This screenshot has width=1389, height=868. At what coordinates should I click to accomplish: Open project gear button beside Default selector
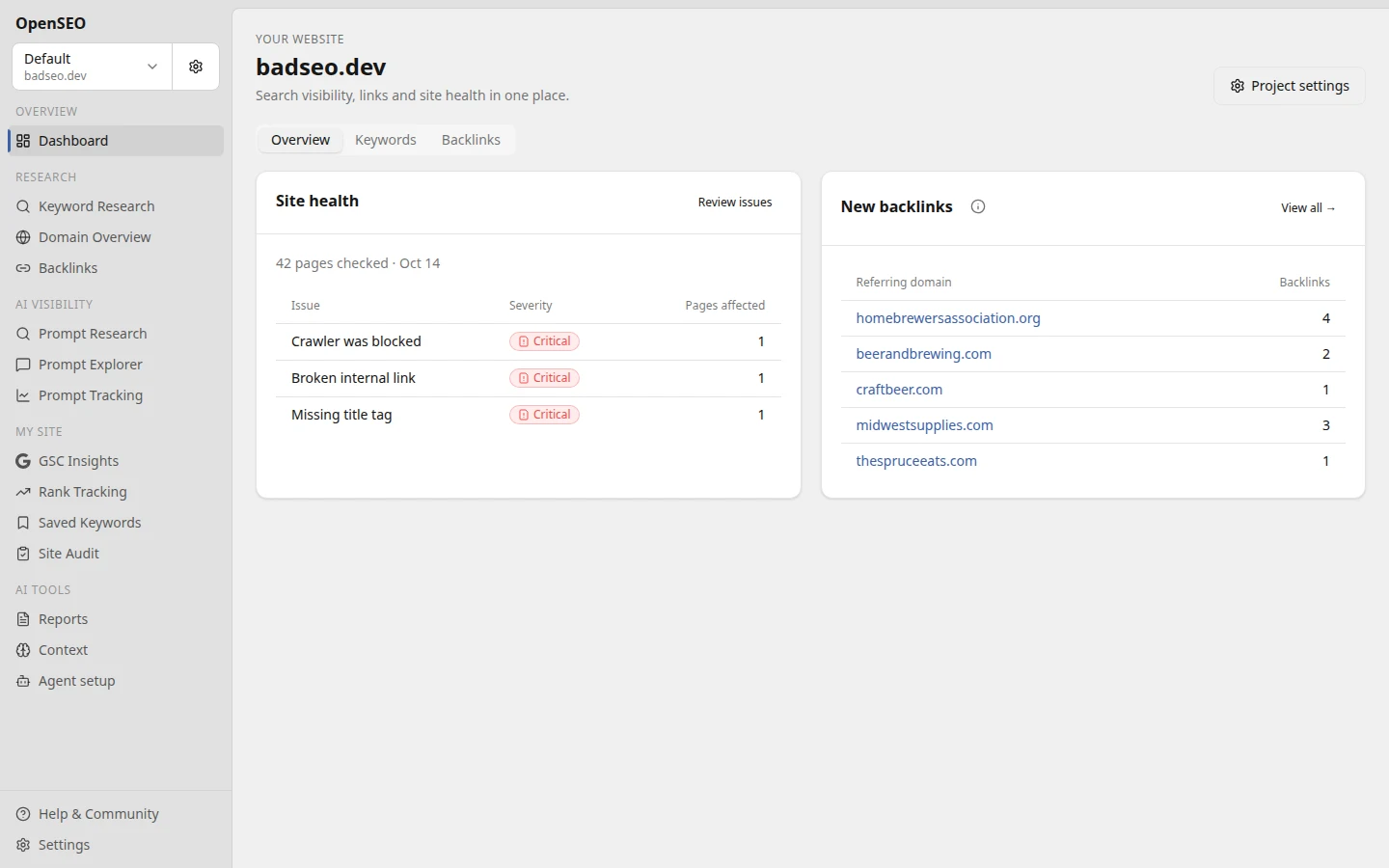point(196,67)
